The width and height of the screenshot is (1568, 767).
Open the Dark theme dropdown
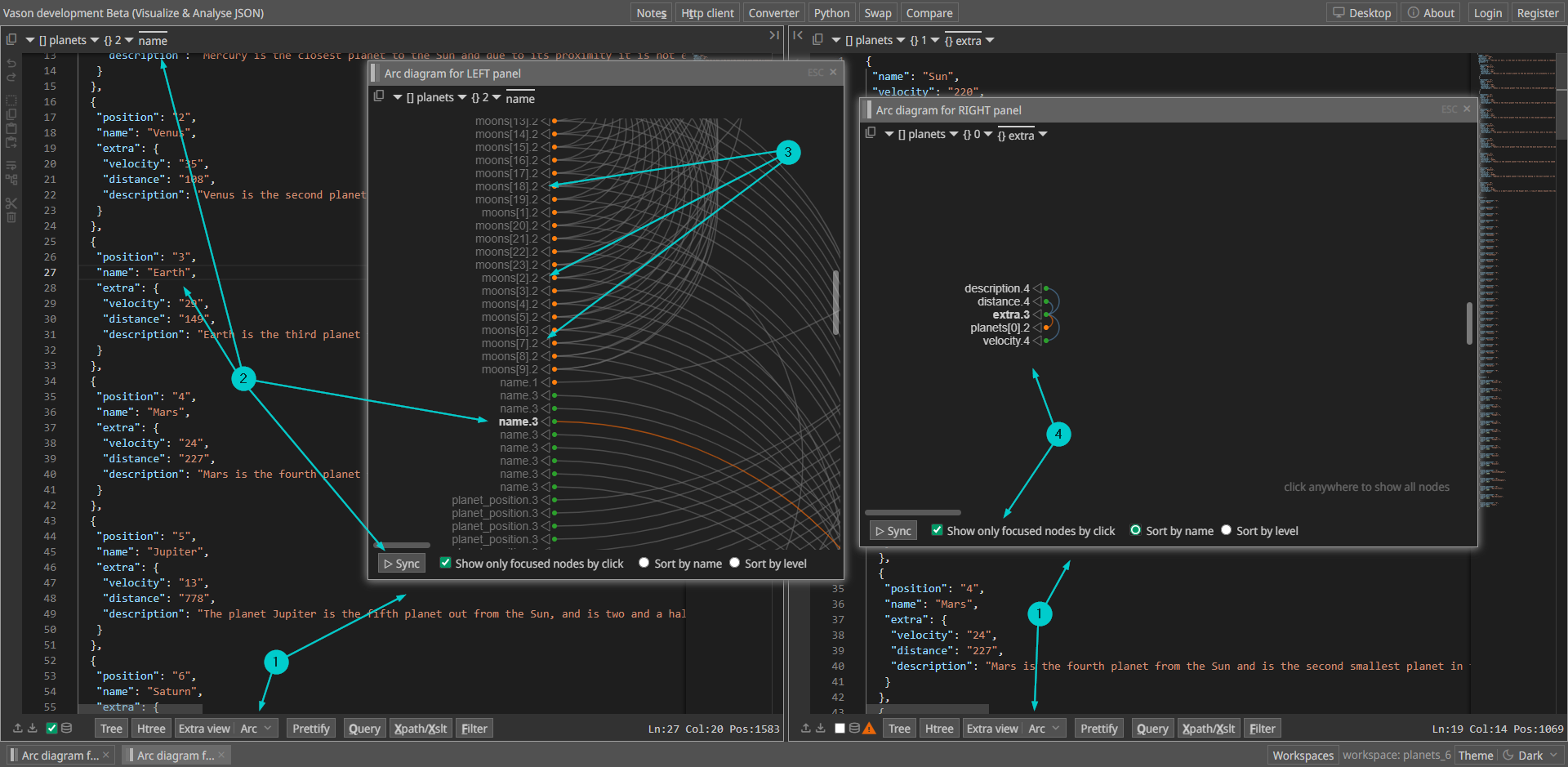pos(1531,756)
